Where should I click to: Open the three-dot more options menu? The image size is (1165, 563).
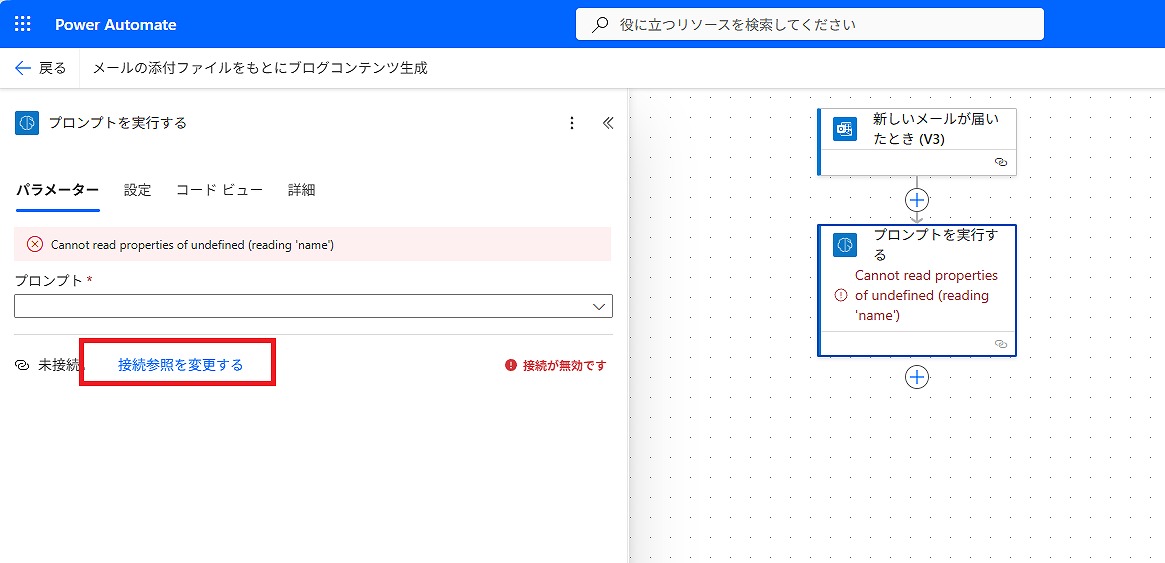coord(572,123)
